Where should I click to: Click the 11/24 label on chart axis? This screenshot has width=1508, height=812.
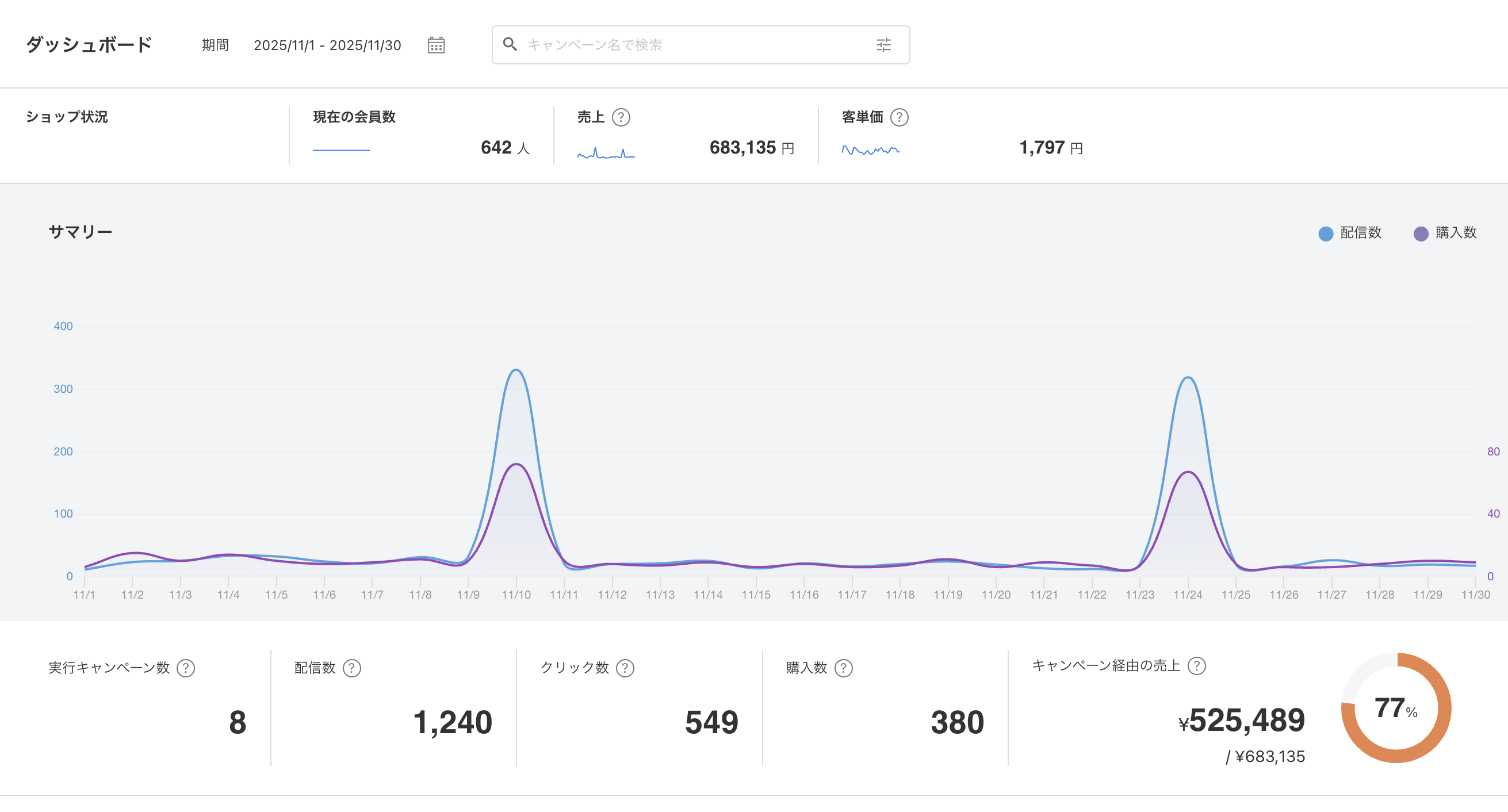pyautogui.click(x=1187, y=595)
